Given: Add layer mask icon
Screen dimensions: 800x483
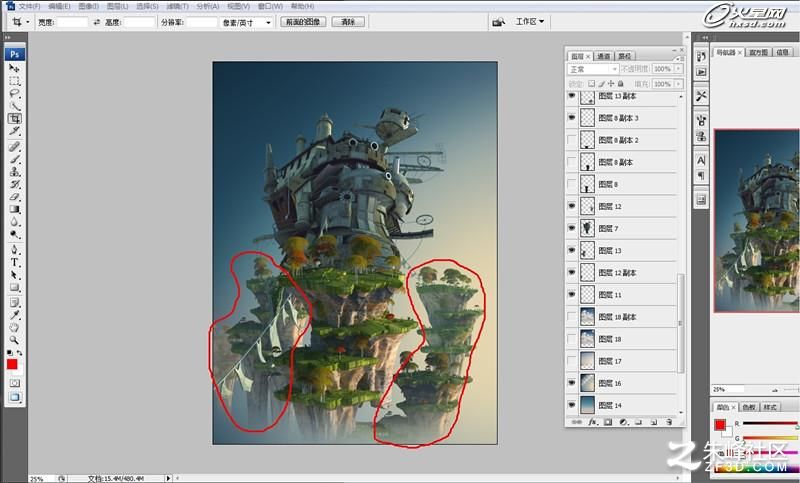Looking at the screenshot, I should [x=608, y=422].
